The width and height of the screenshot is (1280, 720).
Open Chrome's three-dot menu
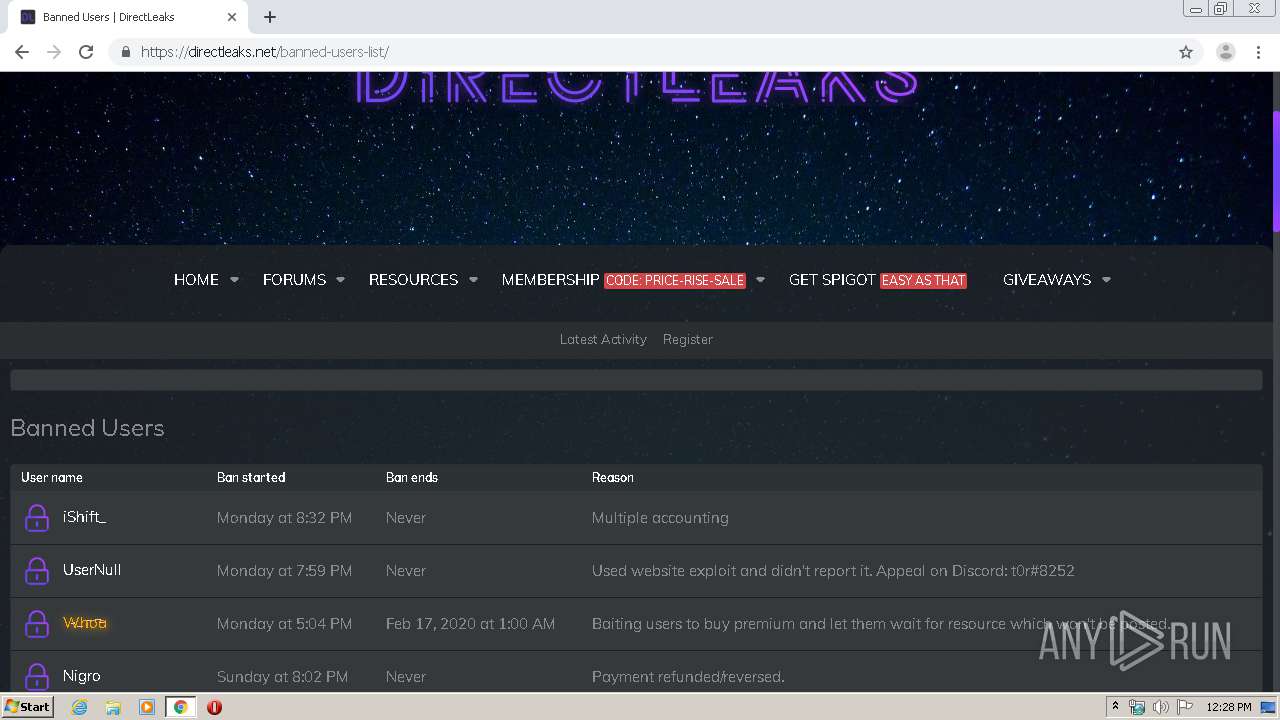1258,52
